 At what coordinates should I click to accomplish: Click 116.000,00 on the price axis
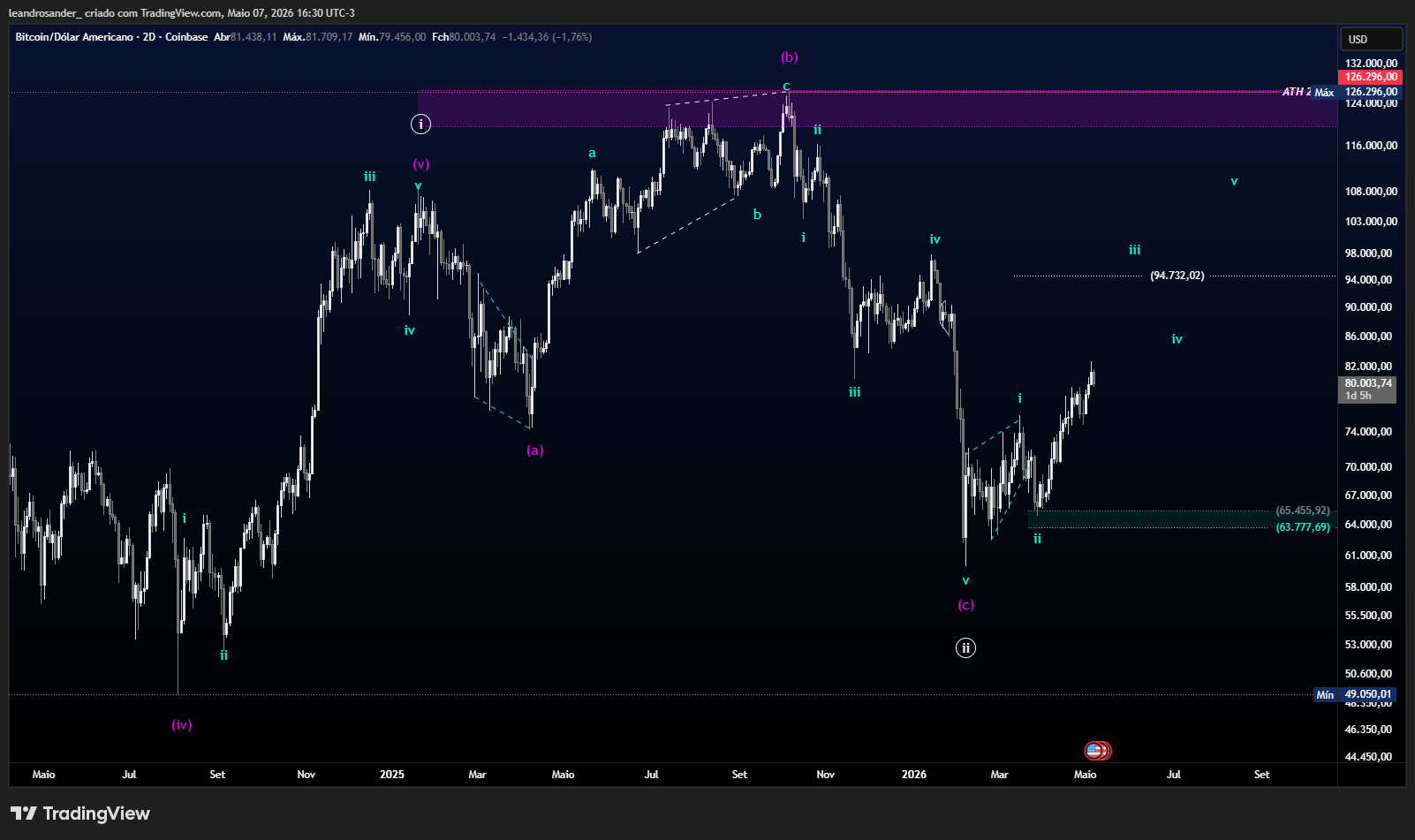point(1371,146)
